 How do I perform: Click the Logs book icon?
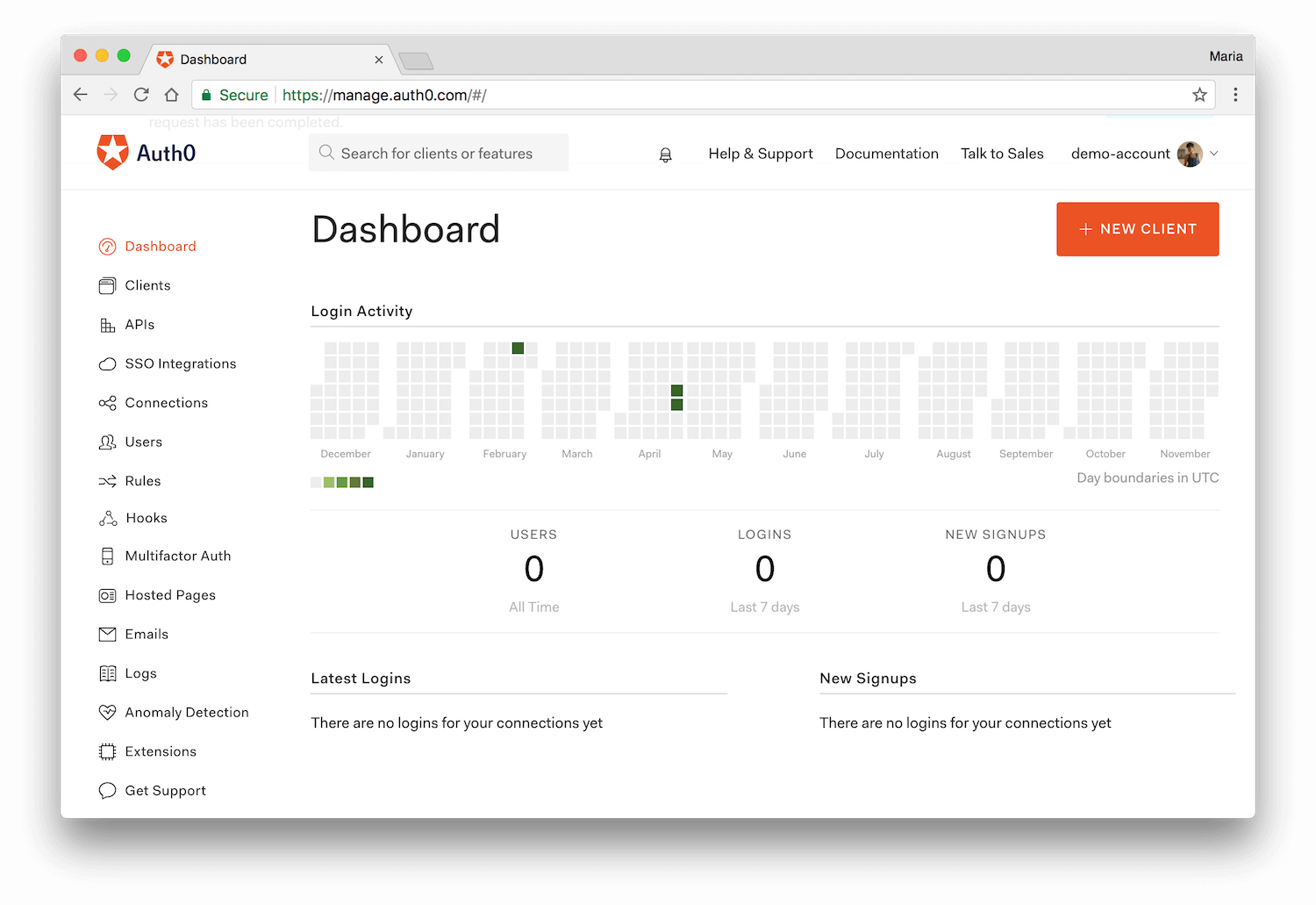(x=107, y=673)
